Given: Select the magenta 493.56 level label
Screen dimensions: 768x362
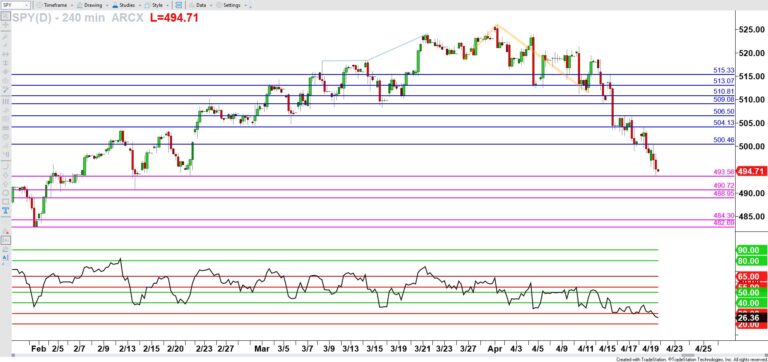Looking at the screenshot, I should [723, 172].
